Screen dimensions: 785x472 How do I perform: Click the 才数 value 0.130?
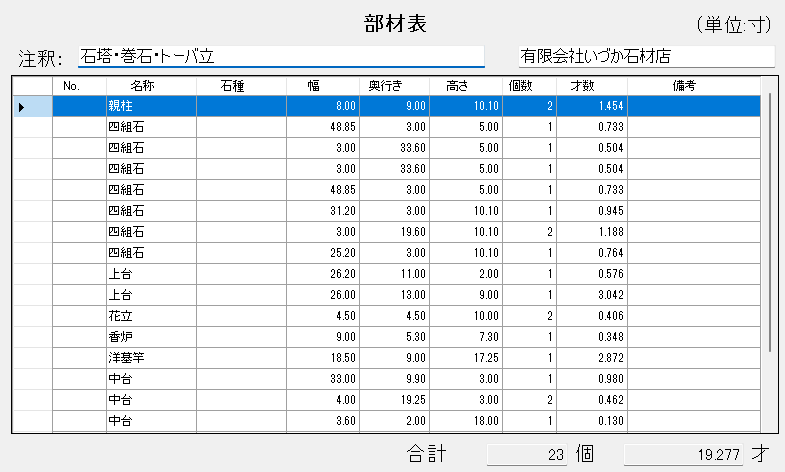point(592,421)
